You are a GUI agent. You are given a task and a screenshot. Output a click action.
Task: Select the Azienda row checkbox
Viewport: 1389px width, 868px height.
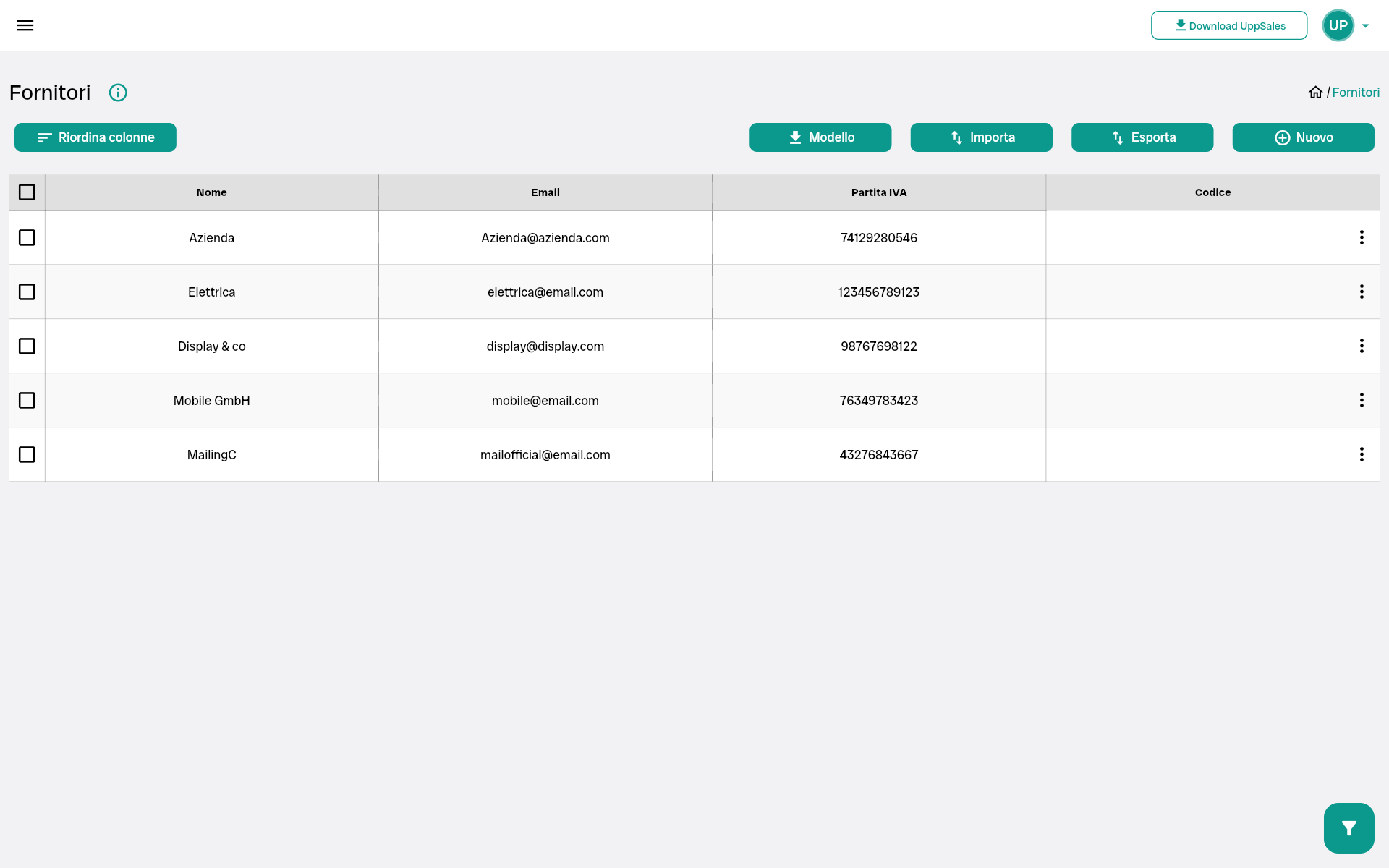pos(27,237)
